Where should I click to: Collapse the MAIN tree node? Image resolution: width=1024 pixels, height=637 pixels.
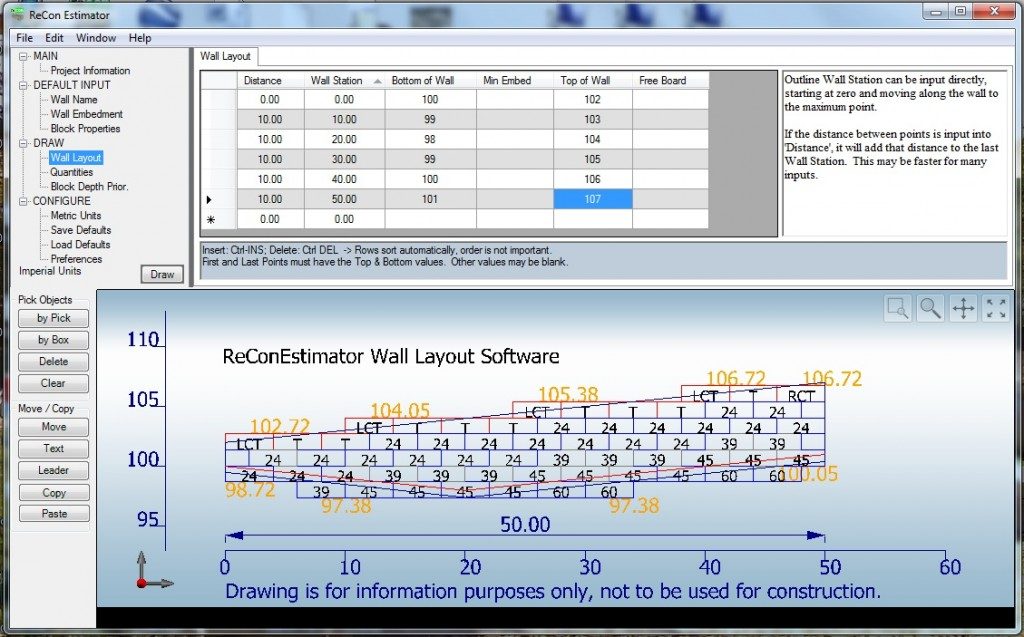24,56
